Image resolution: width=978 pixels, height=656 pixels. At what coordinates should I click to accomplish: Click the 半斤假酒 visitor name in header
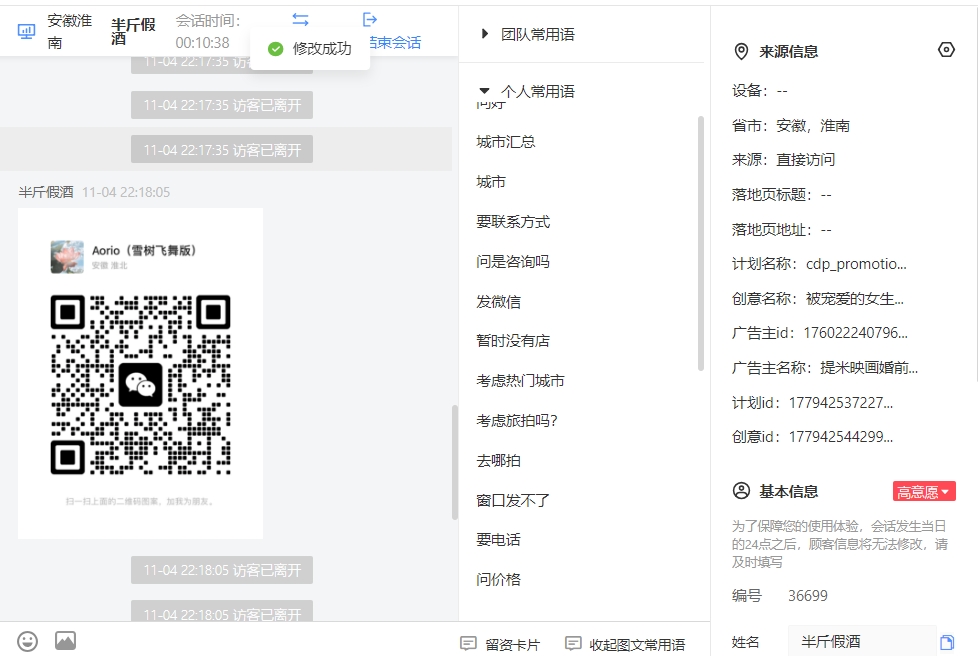click(x=133, y=31)
